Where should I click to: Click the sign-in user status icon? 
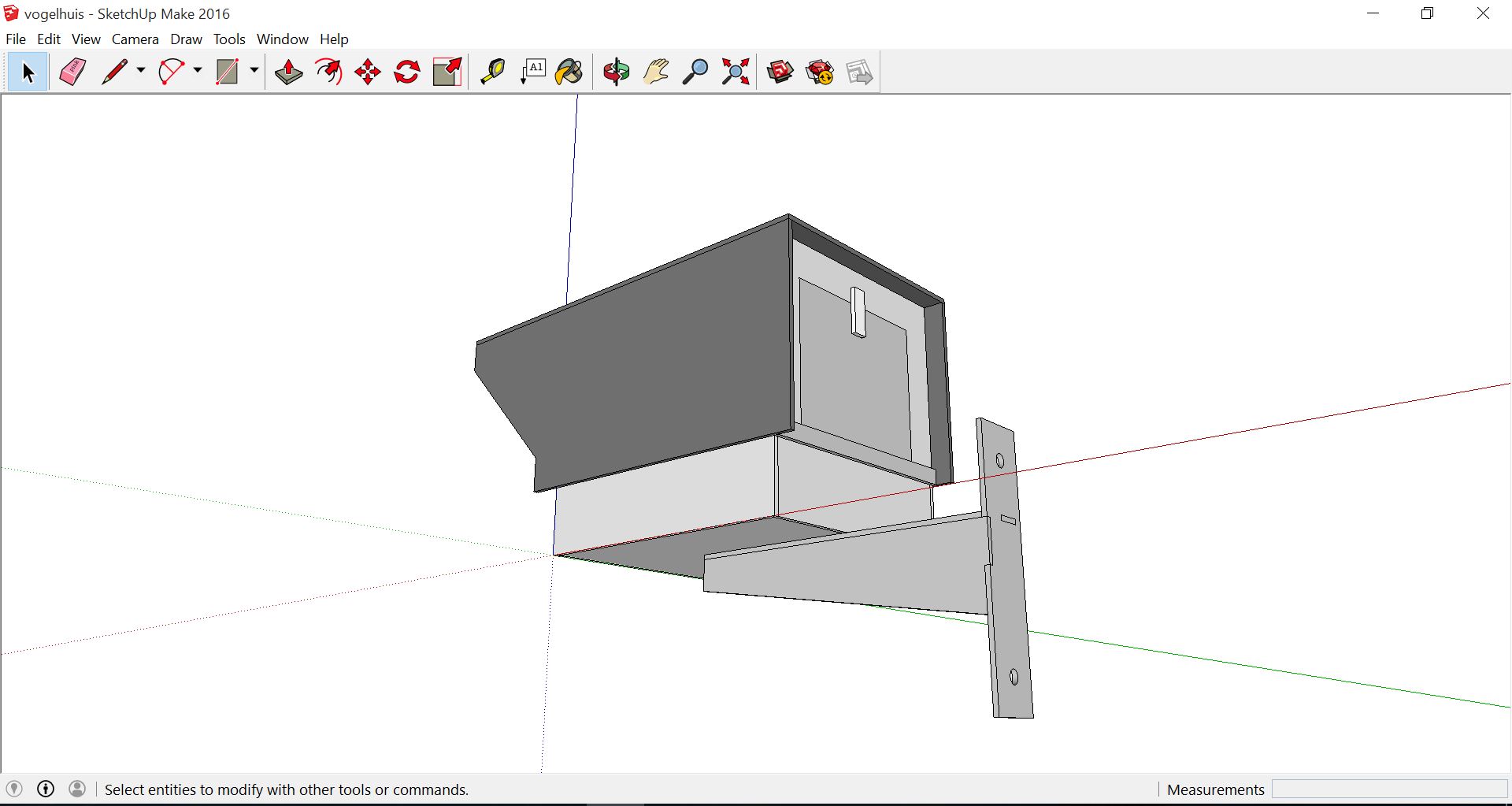77,789
